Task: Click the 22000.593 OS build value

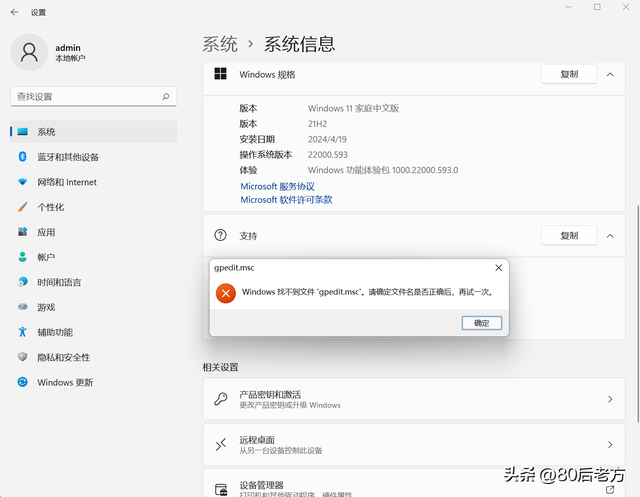Action: (x=328, y=155)
